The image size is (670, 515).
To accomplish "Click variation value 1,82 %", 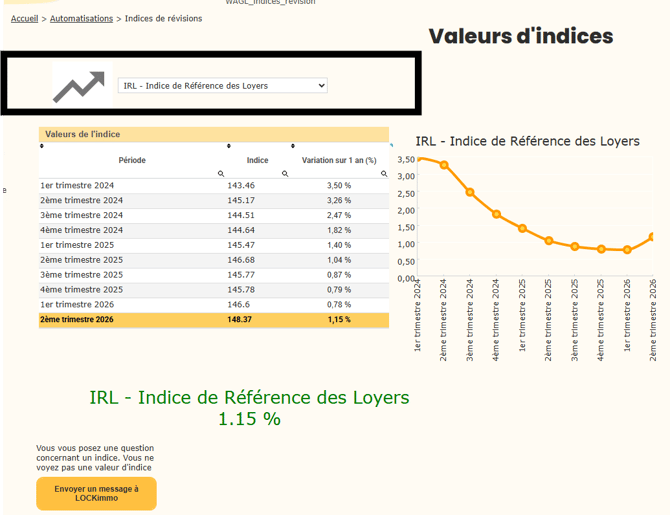I will tap(339, 230).
